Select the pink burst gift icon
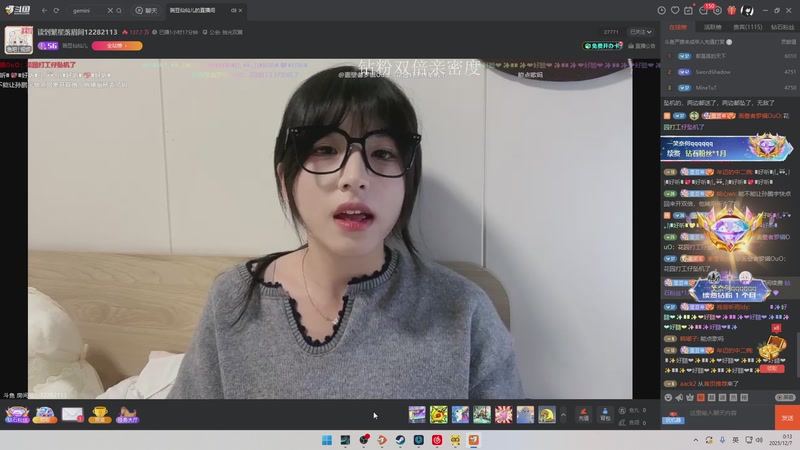This screenshot has width=800, height=450. 504,414
